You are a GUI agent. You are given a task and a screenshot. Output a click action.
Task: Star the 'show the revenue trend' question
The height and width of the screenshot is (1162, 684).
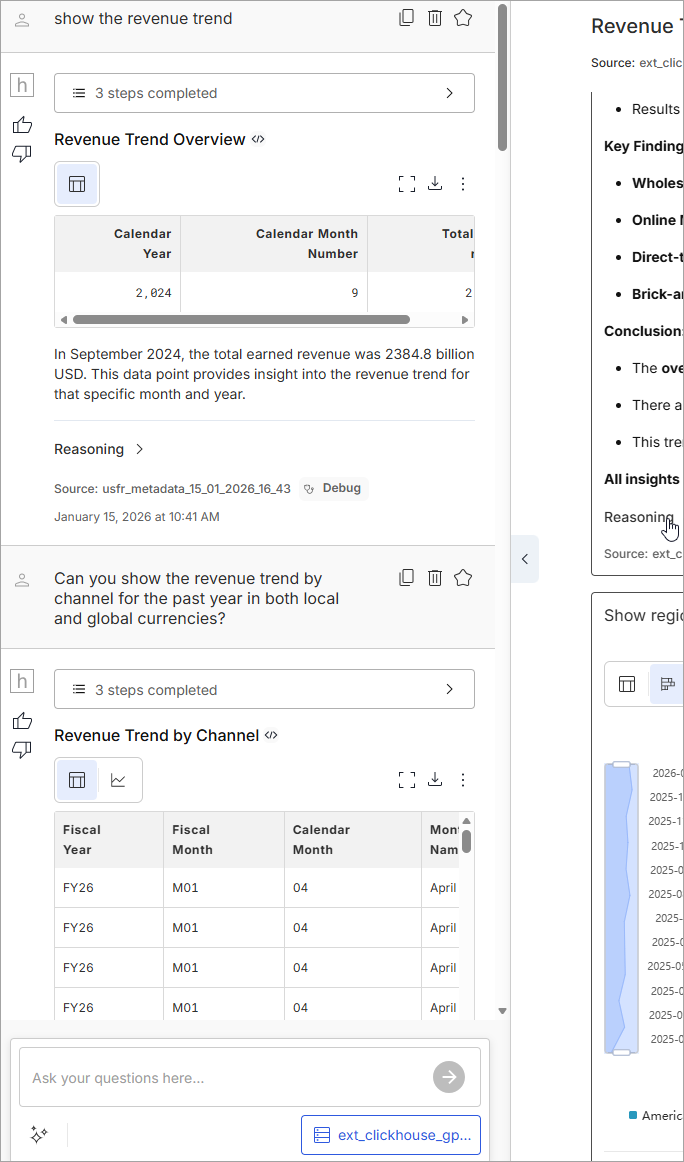tap(463, 18)
